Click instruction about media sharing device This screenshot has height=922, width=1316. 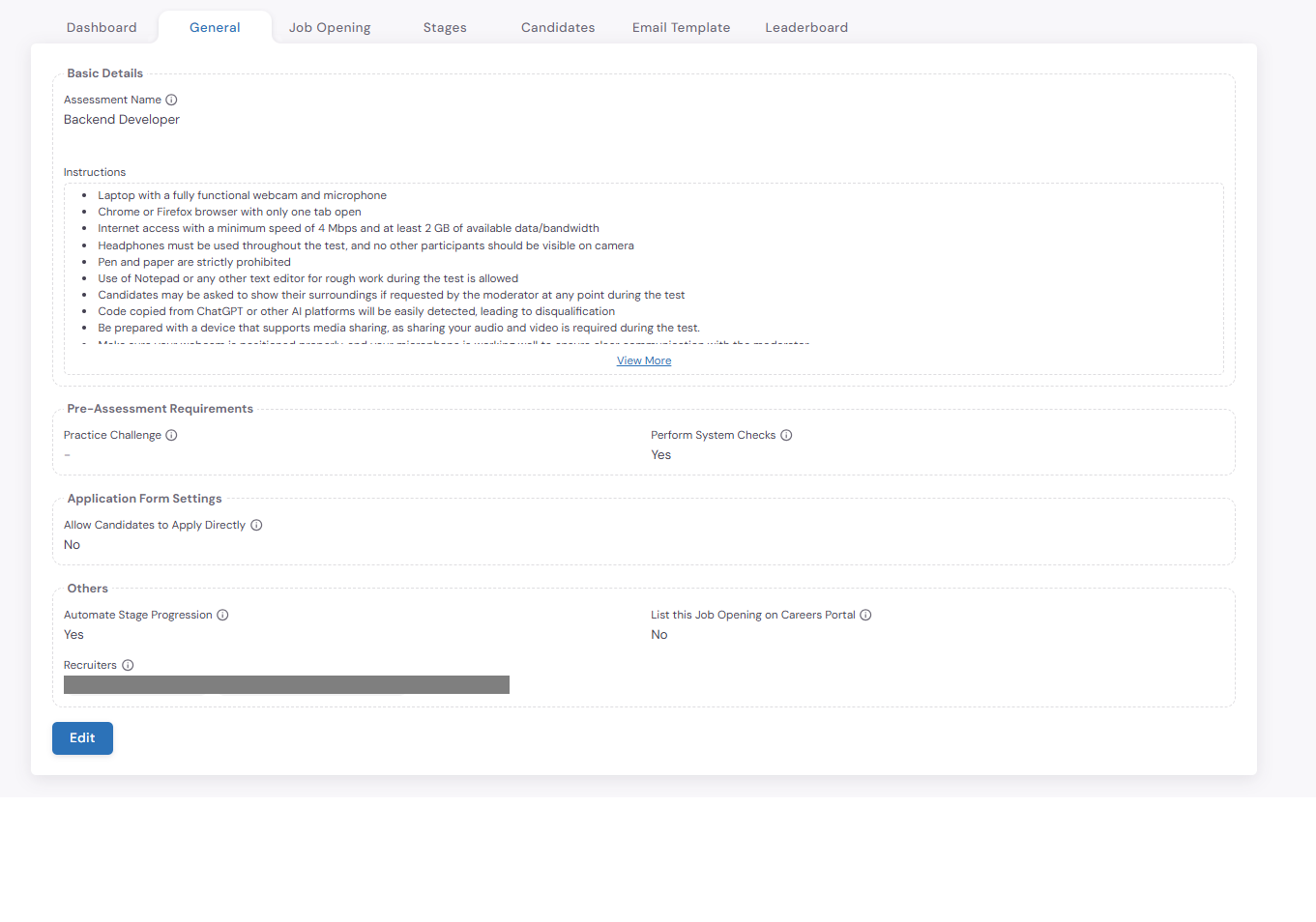[x=398, y=328]
